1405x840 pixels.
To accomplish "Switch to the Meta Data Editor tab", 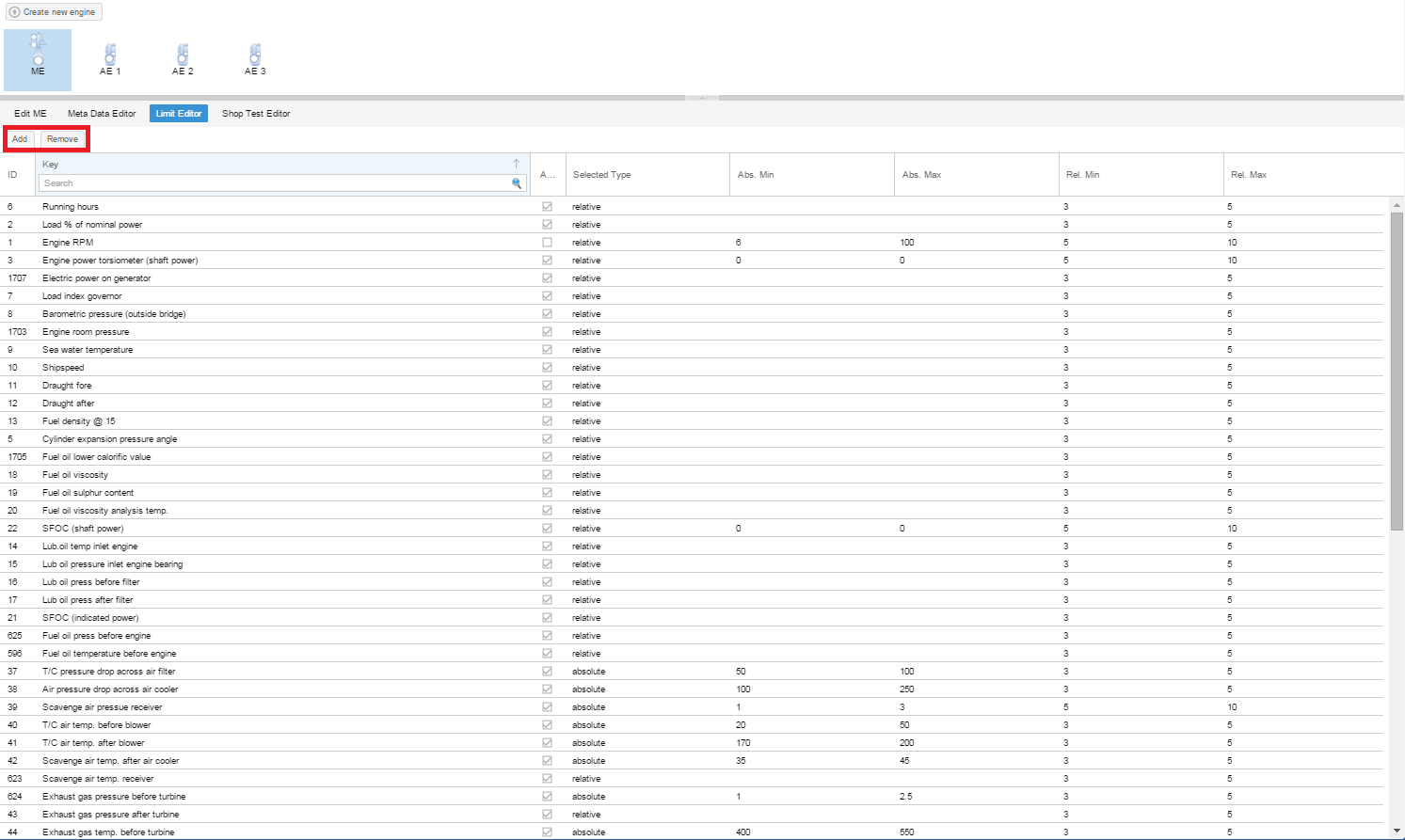I will click(102, 114).
